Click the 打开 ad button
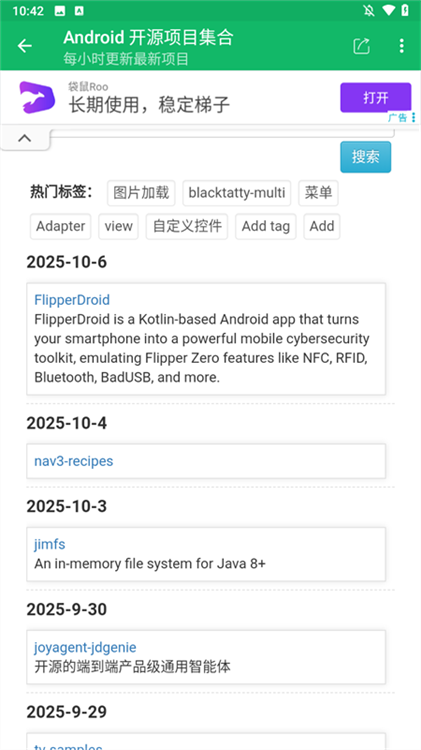421x750 pixels. [376, 98]
